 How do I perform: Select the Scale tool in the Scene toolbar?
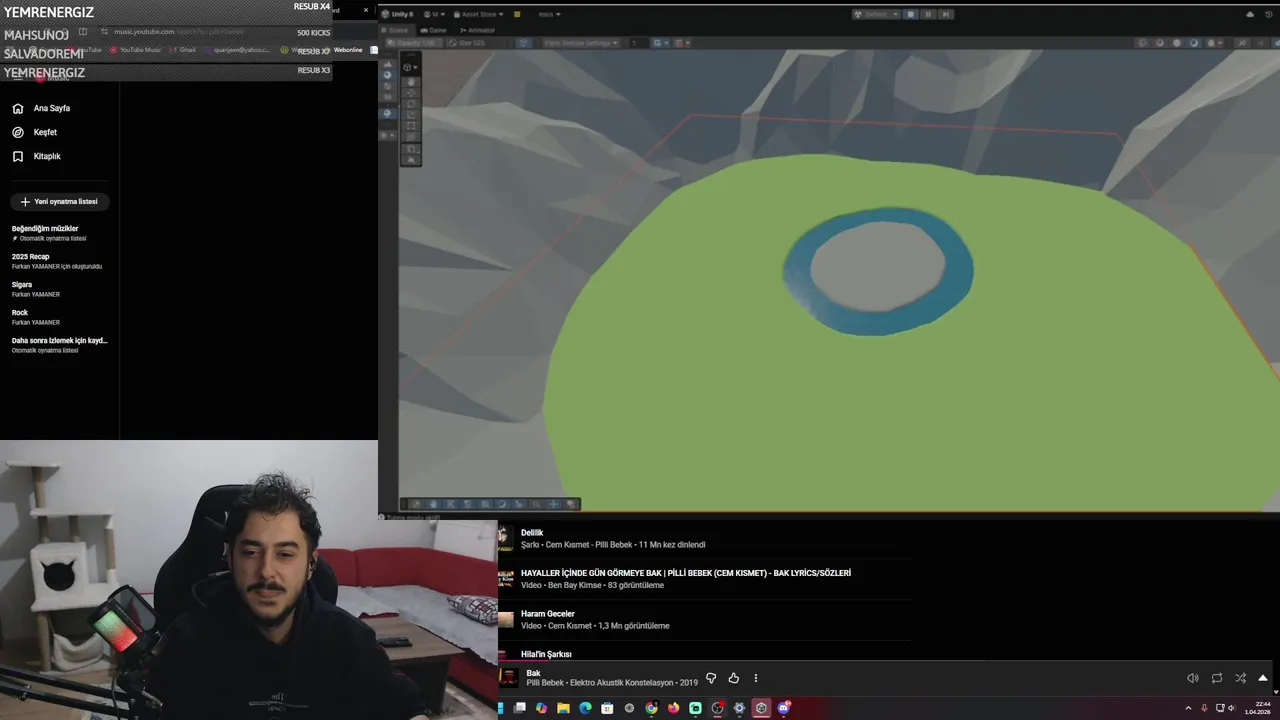click(x=411, y=115)
